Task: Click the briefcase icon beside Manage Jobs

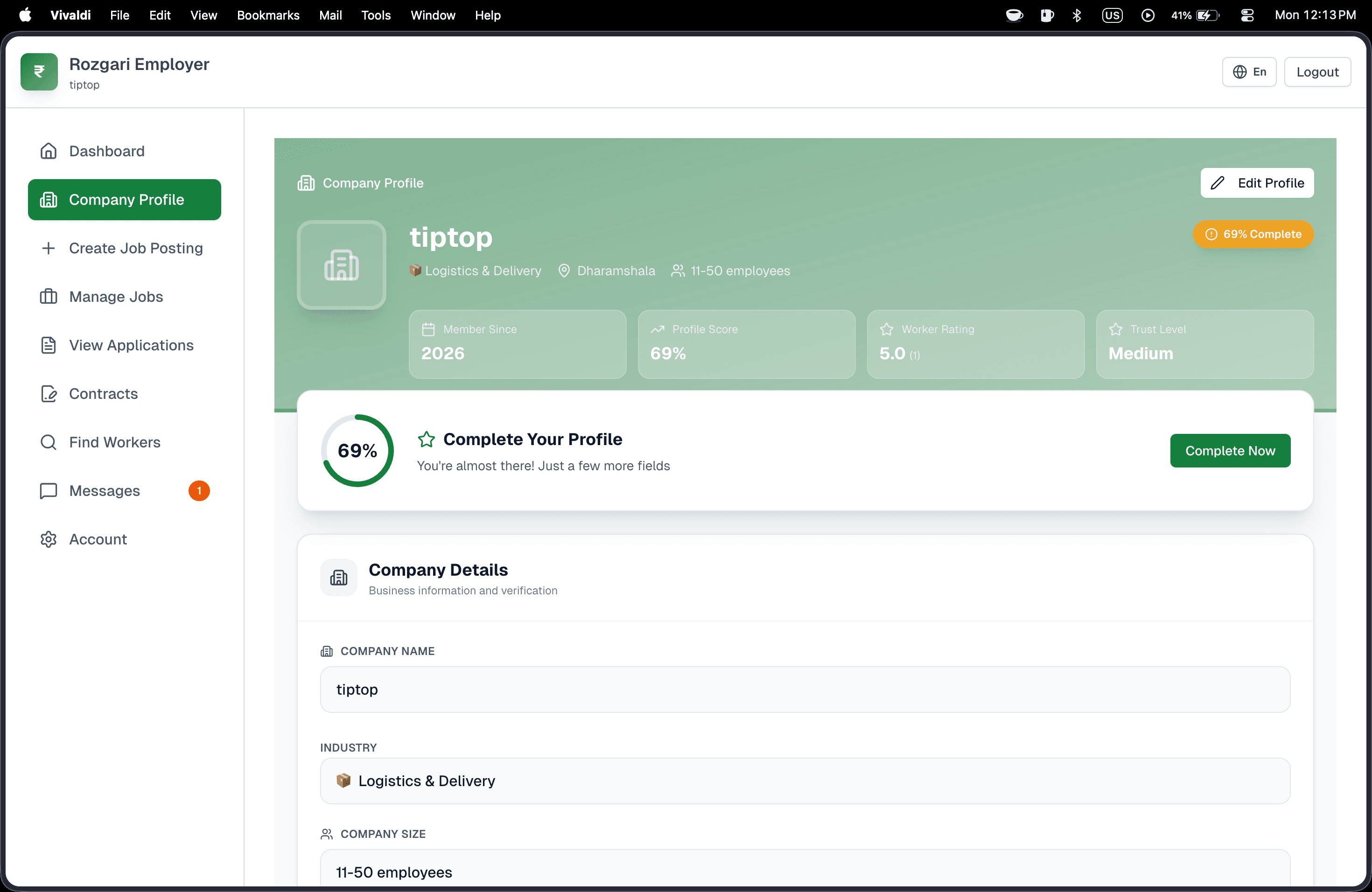Action: coord(49,297)
